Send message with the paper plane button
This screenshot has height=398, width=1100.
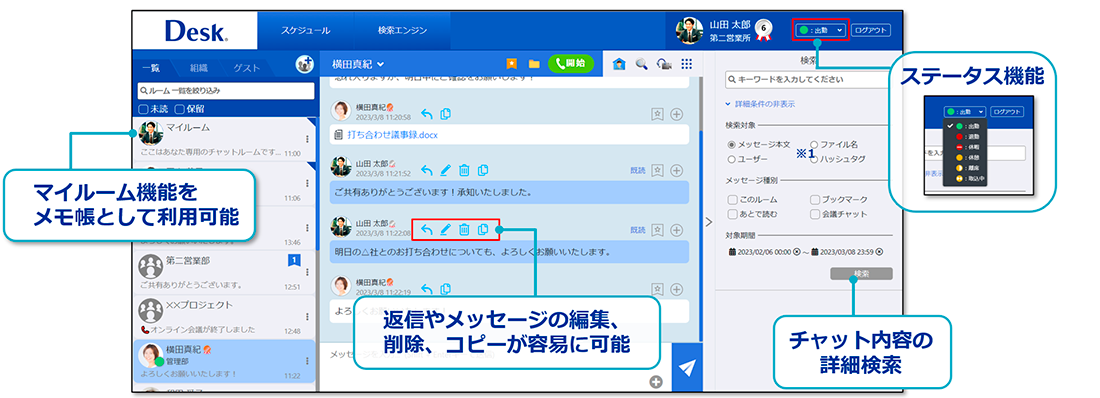tap(688, 367)
